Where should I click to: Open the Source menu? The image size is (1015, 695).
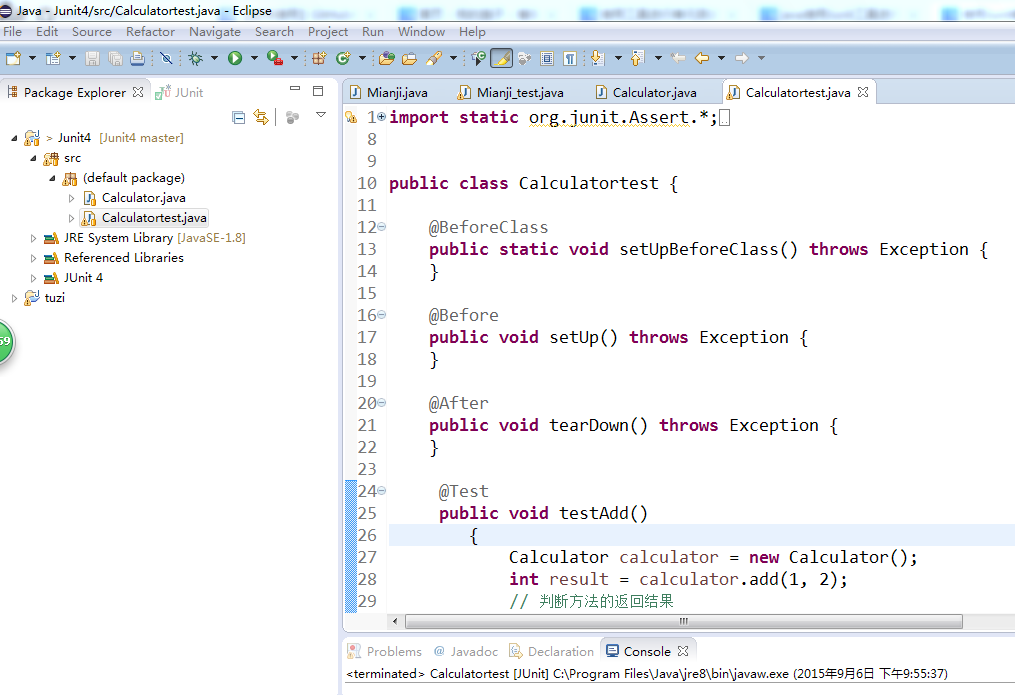[x=91, y=32]
